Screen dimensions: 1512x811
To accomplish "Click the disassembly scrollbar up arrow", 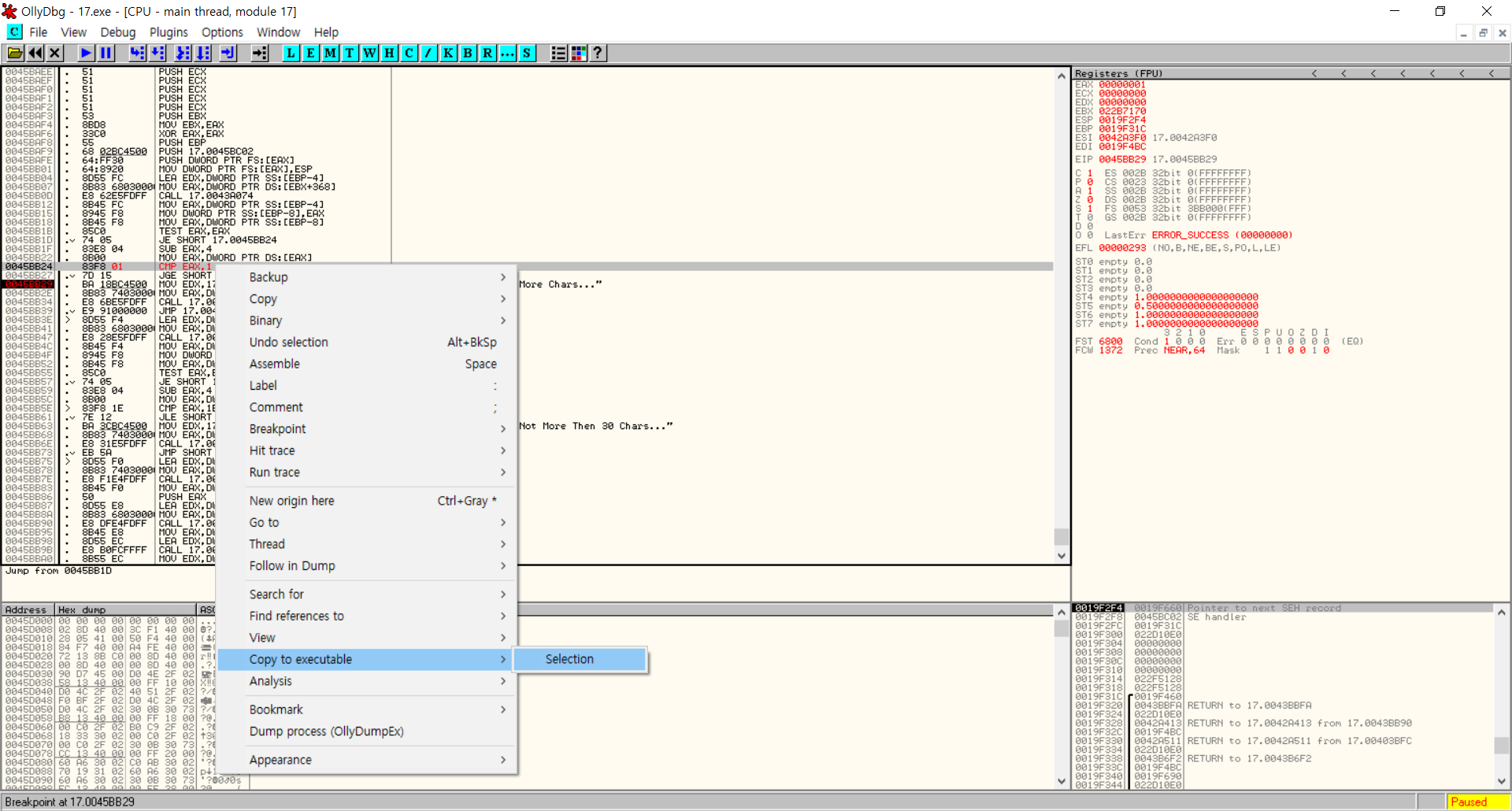I will tap(1062, 76).
